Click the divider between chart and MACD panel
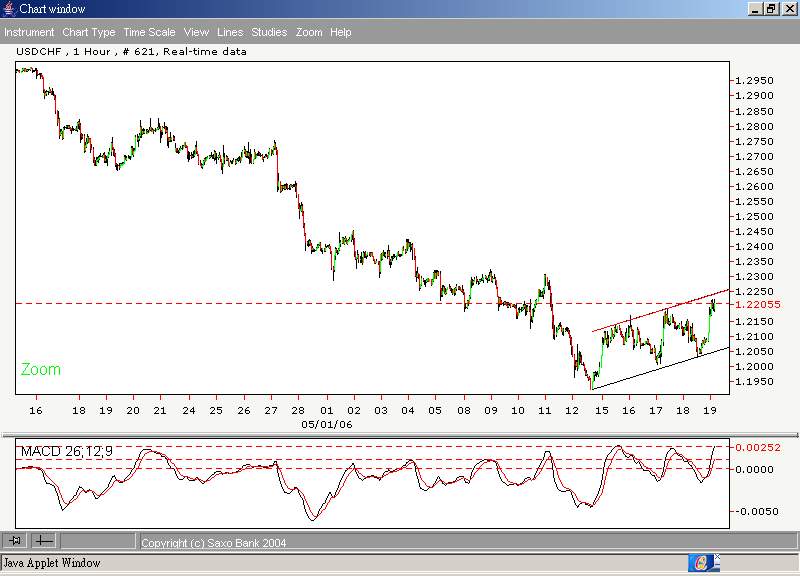Viewport: 800px width, 576px height. point(400,435)
